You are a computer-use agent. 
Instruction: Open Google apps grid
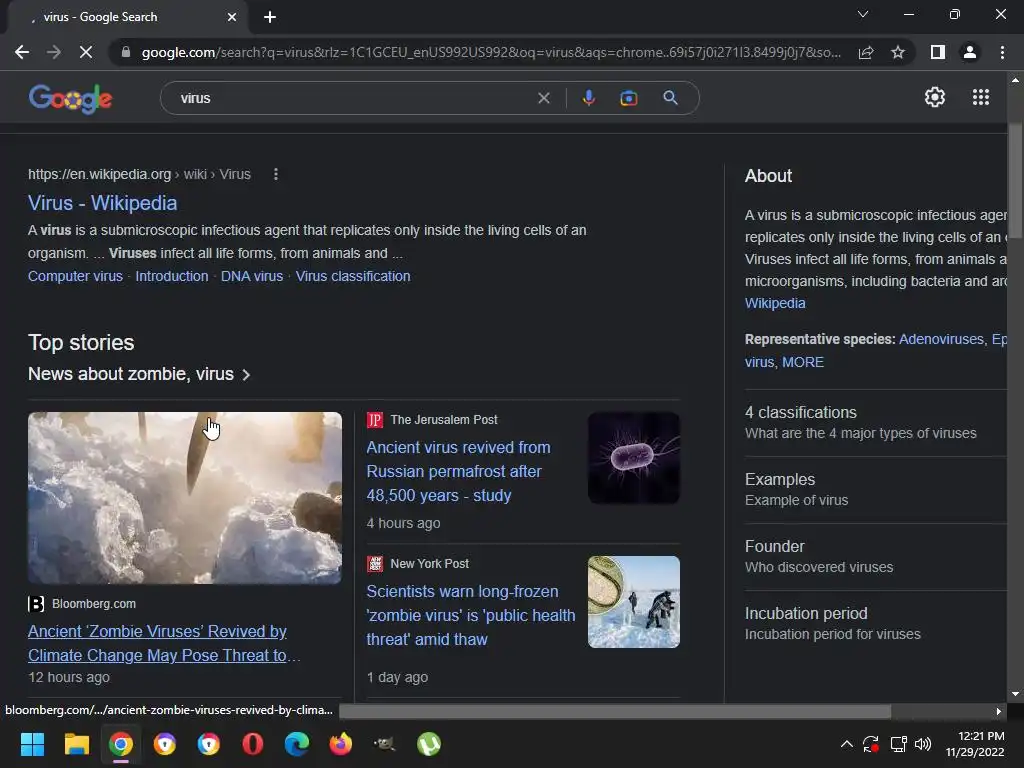coord(981,97)
